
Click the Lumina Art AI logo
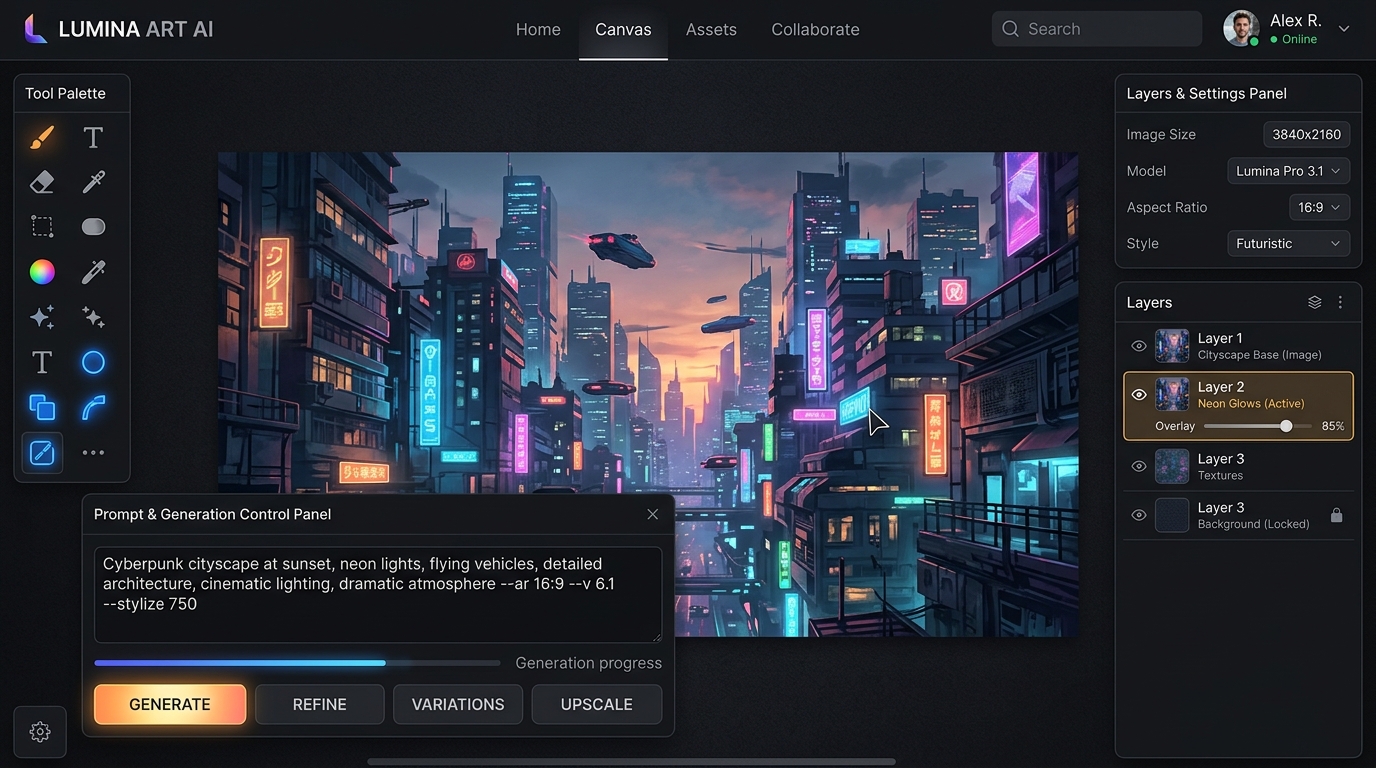[x=118, y=29]
